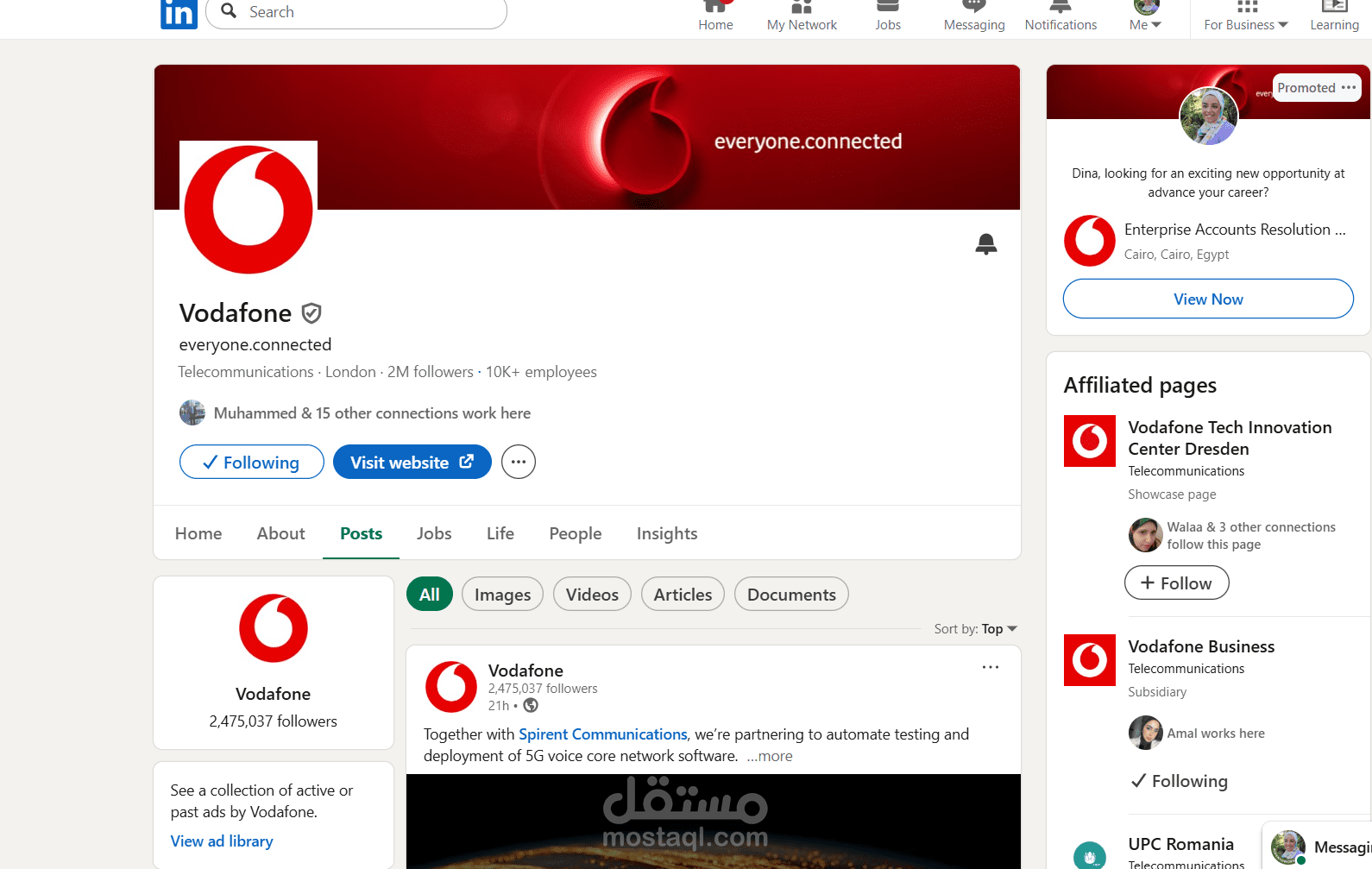1372x869 pixels.
Task: Open the Promoted ad options dots
Action: pos(1349,88)
